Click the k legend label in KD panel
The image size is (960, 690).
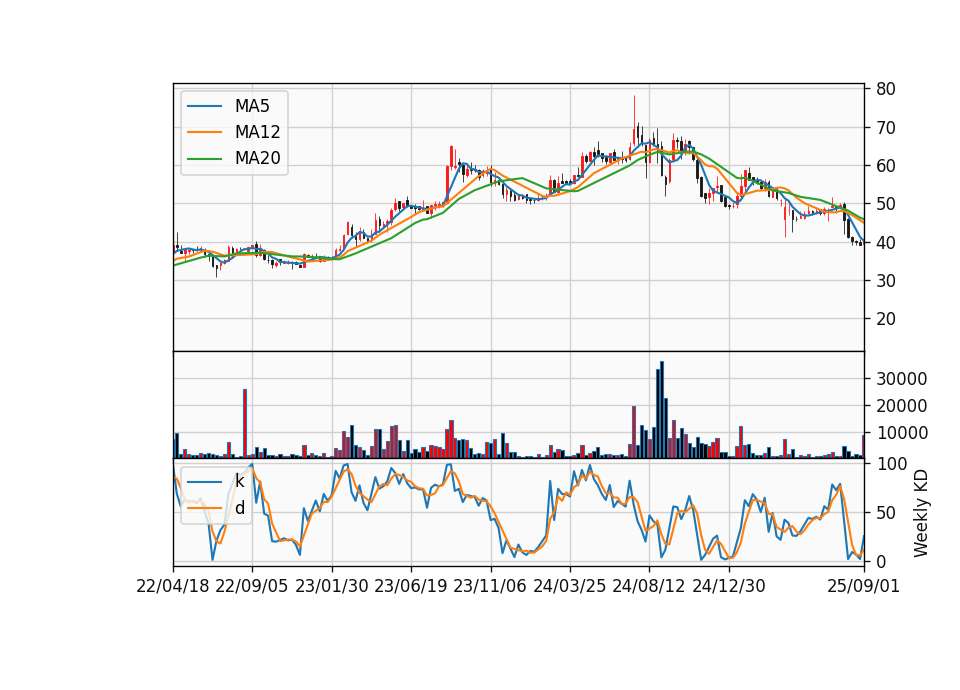click(239, 481)
